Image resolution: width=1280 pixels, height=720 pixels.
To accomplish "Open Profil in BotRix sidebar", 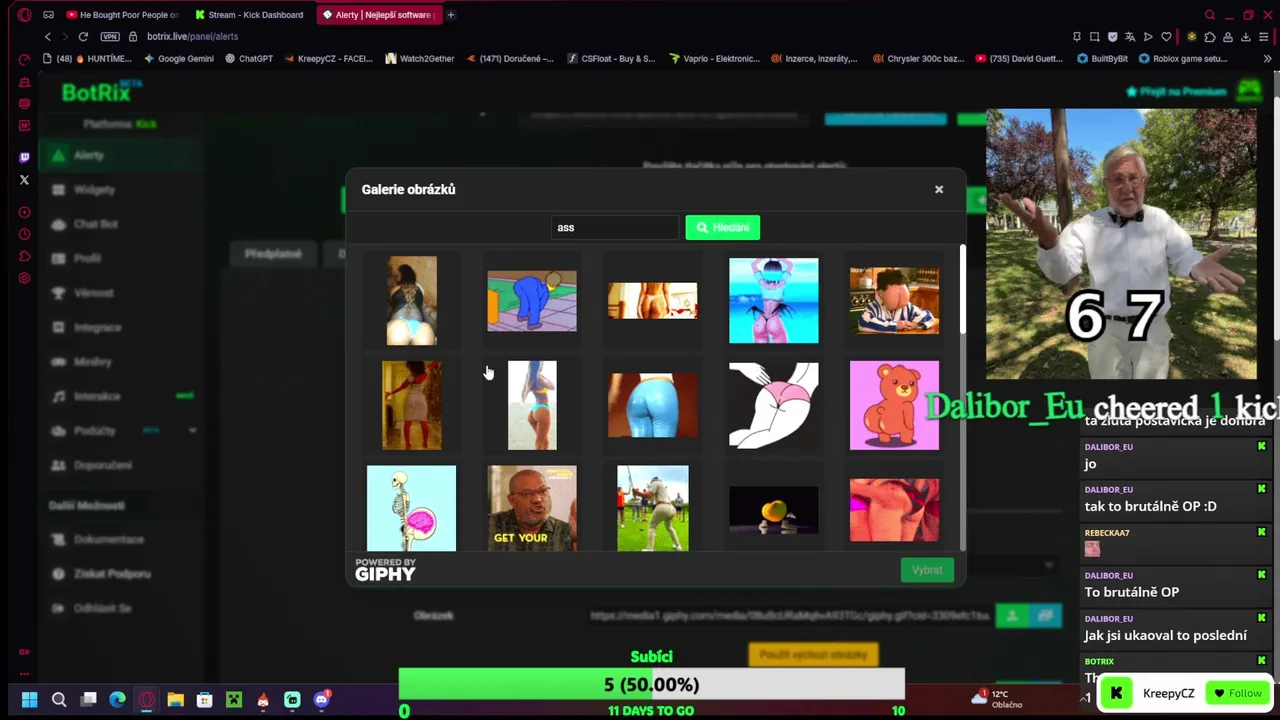I will pos(87,258).
